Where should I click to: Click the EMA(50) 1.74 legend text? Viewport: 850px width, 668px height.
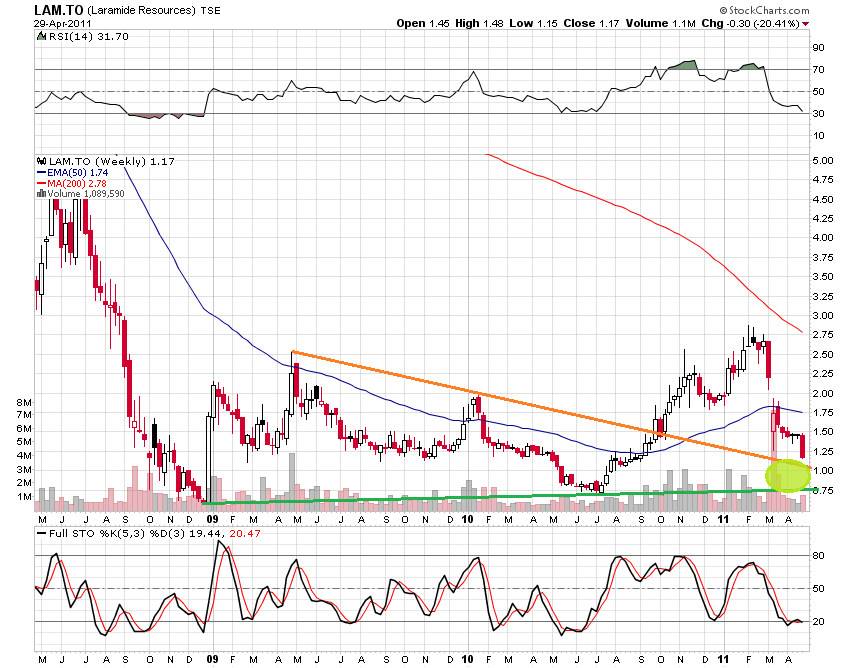[x=78, y=172]
